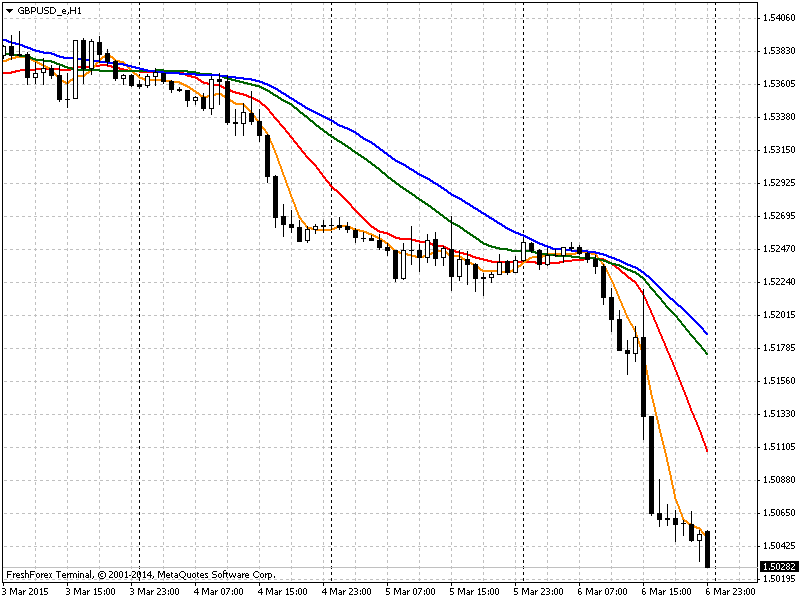
Task: Click the 1.53150 price axis label
Action: 779,150
